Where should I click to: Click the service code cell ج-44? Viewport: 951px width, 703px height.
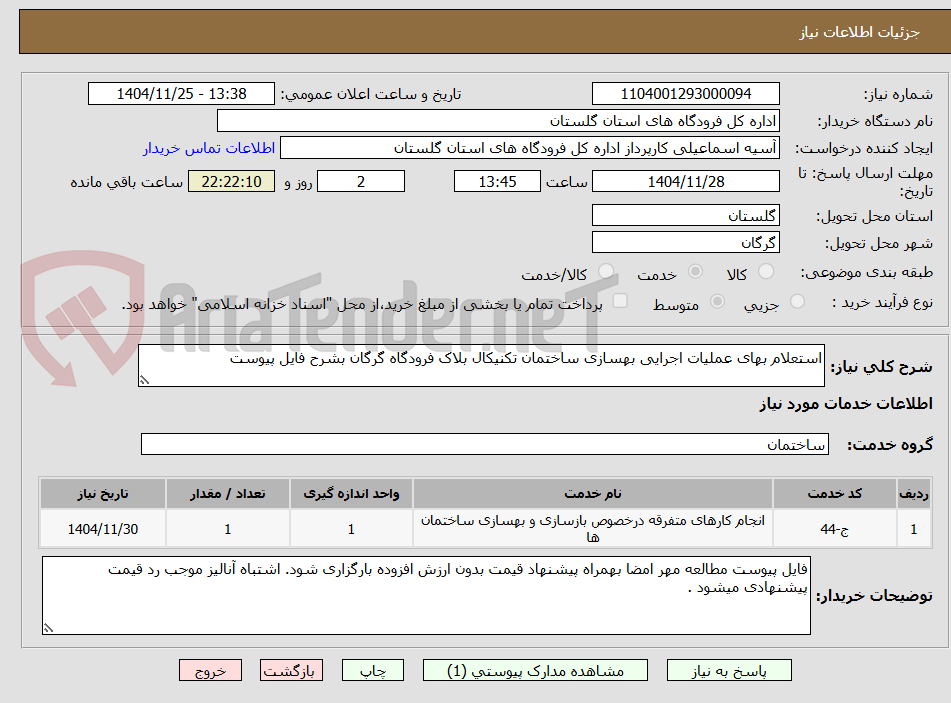[x=835, y=529]
